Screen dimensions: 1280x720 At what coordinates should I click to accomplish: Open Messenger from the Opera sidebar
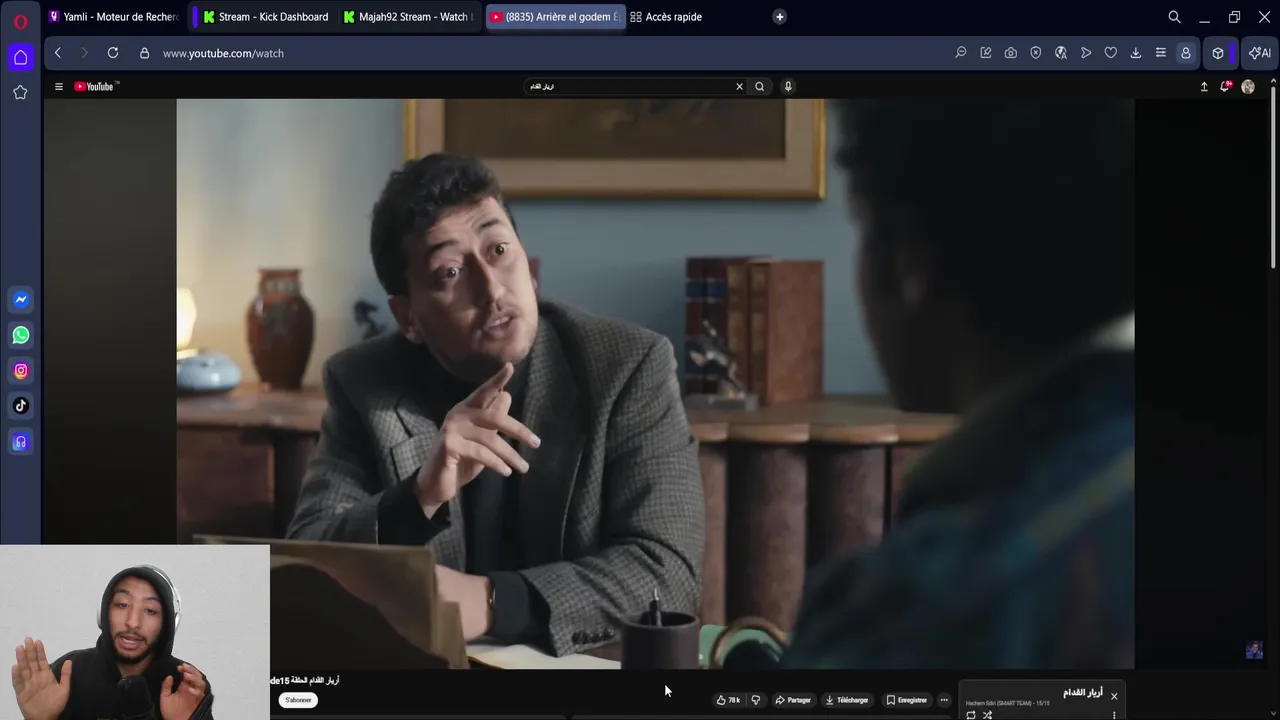point(21,299)
